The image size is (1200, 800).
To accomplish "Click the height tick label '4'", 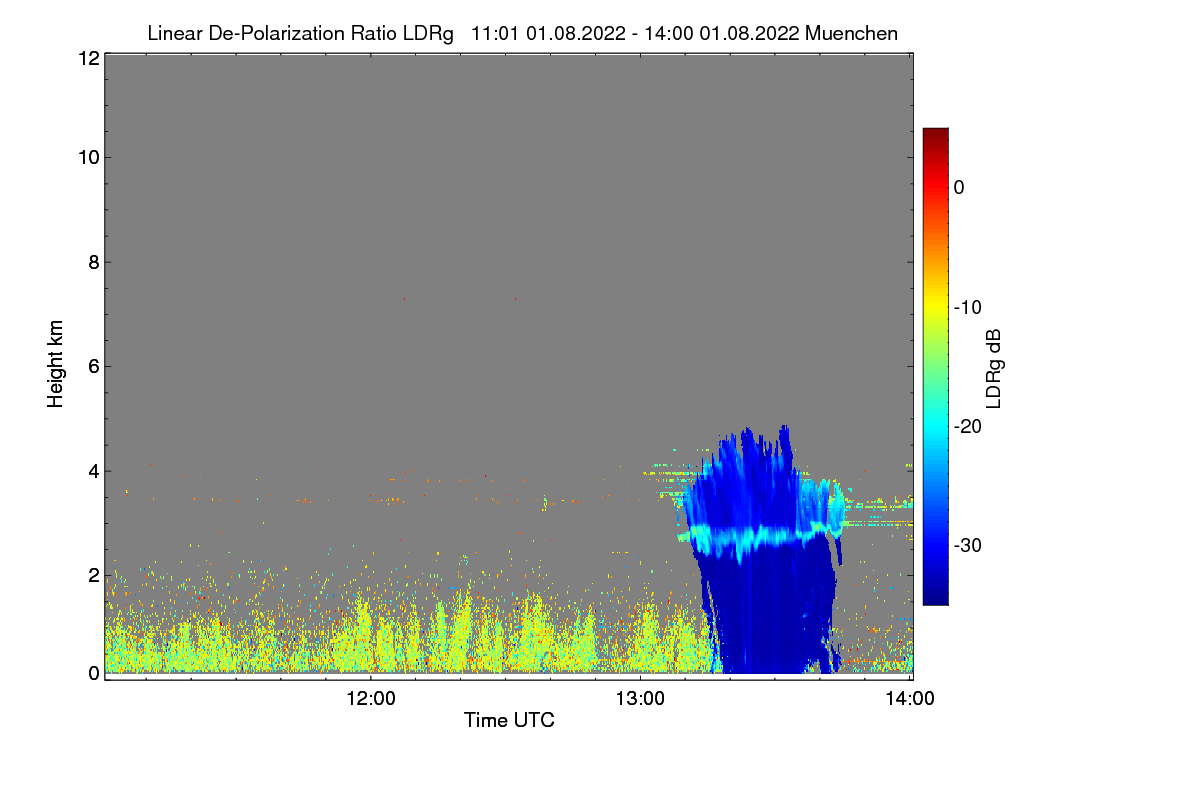I will (x=92, y=471).
